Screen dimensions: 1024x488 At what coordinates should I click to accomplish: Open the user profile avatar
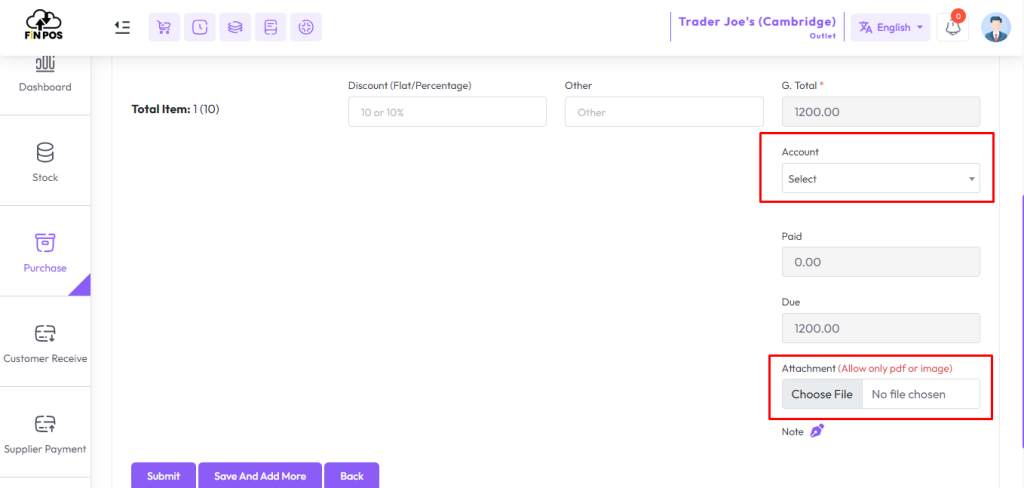[996, 27]
